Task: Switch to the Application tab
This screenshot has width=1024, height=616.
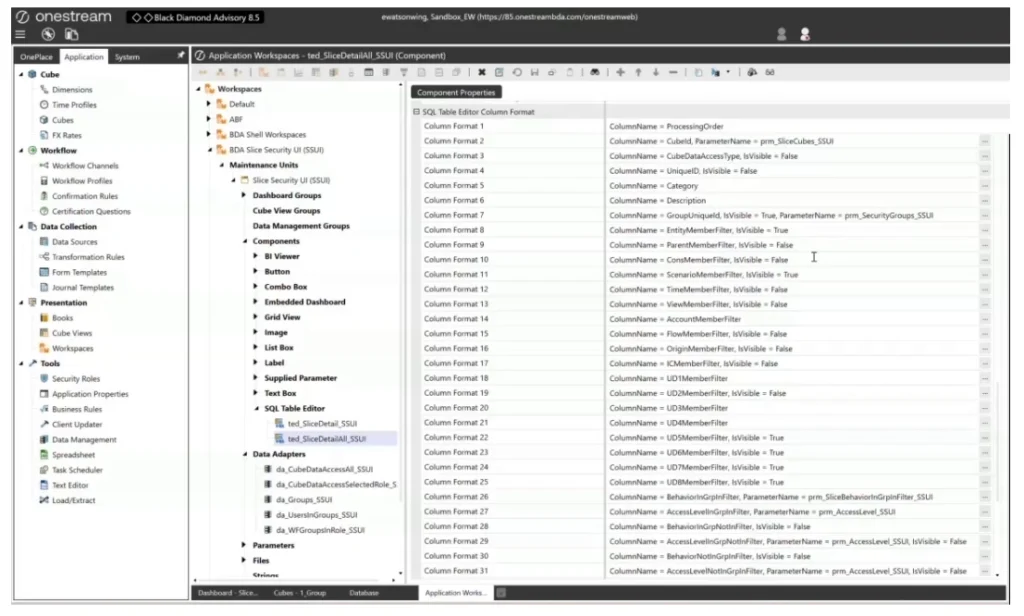Action: (84, 57)
